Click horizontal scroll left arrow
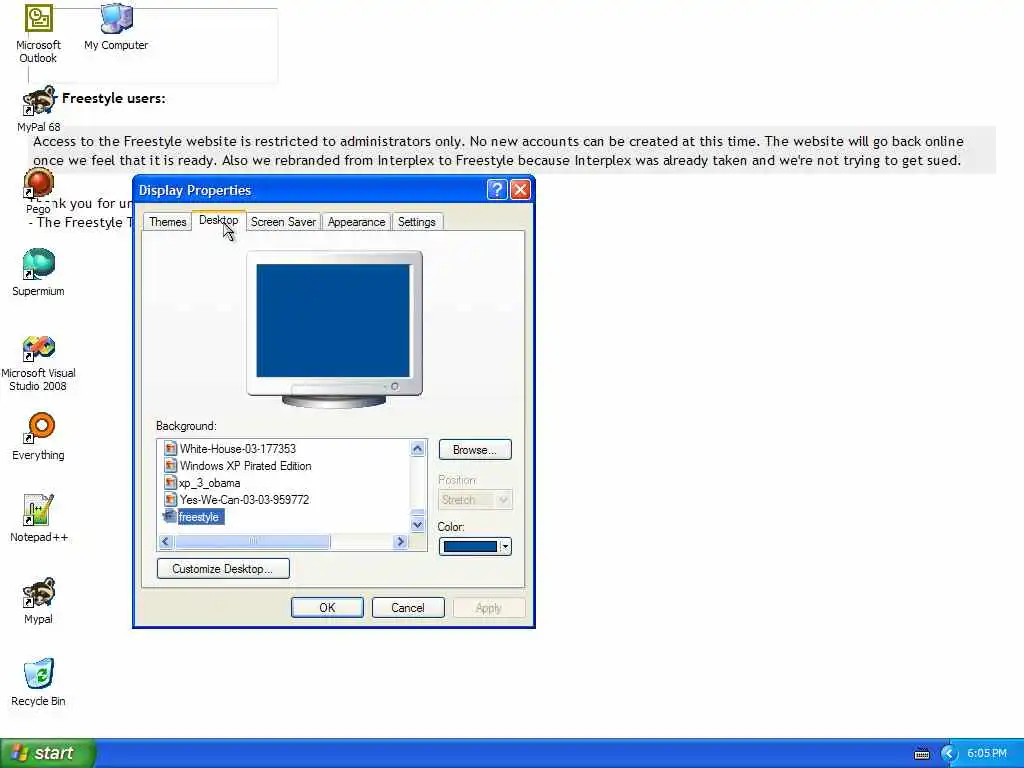 [x=166, y=541]
